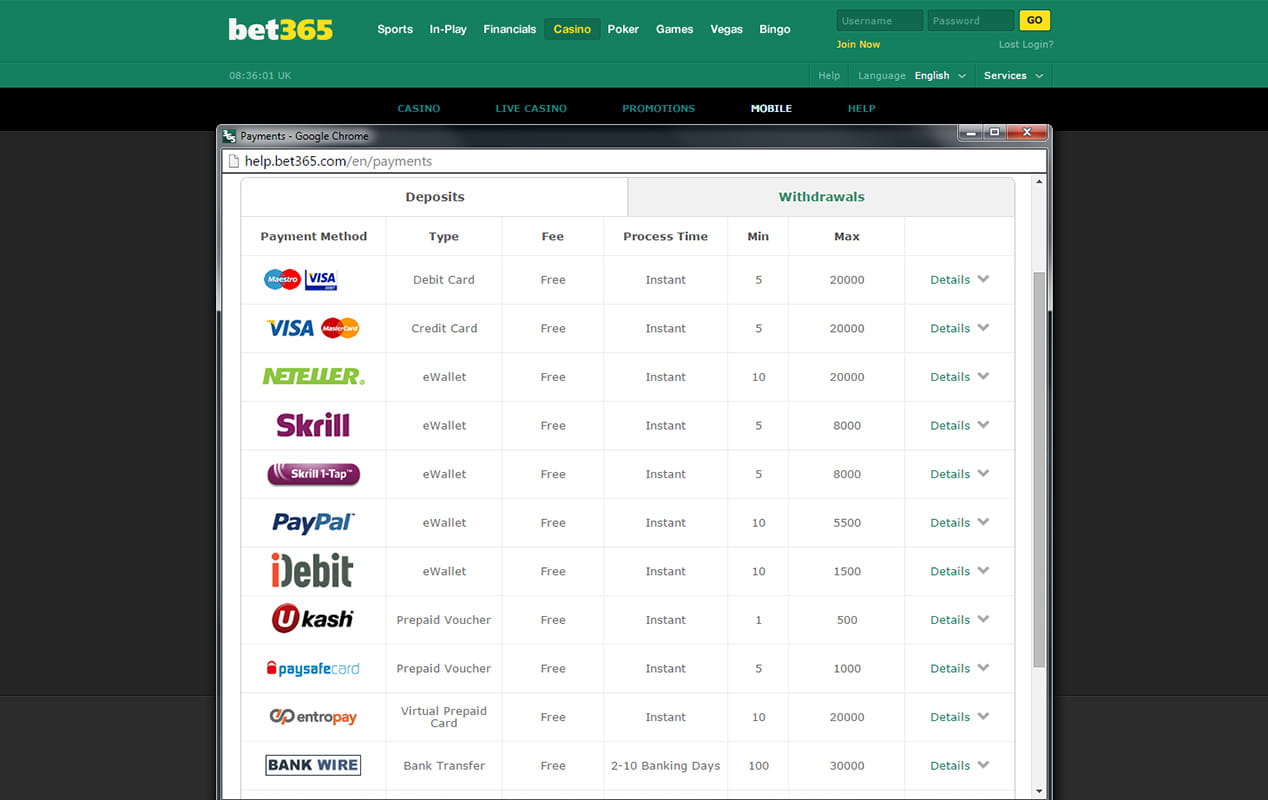This screenshot has width=1268, height=800.
Task: Go to the LIVE CASINO submenu
Action: (x=531, y=109)
